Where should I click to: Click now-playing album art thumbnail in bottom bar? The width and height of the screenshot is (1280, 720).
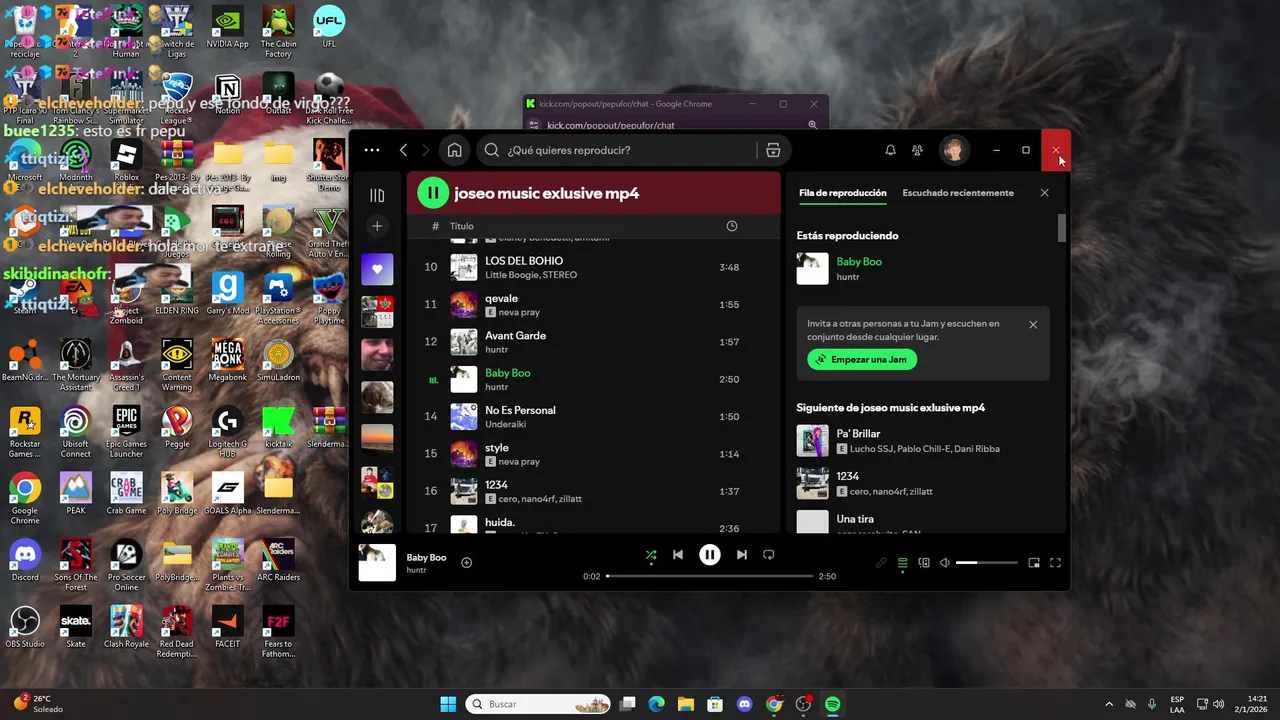pos(377,563)
